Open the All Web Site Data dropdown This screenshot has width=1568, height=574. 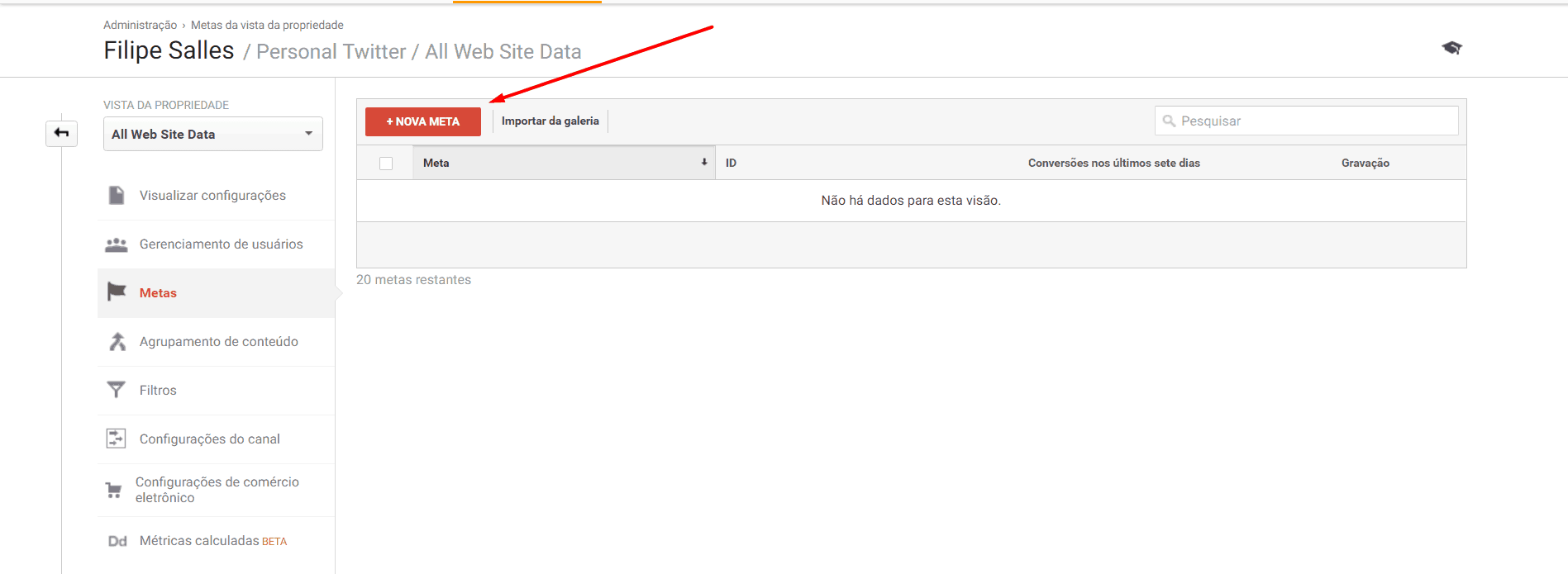tap(213, 134)
